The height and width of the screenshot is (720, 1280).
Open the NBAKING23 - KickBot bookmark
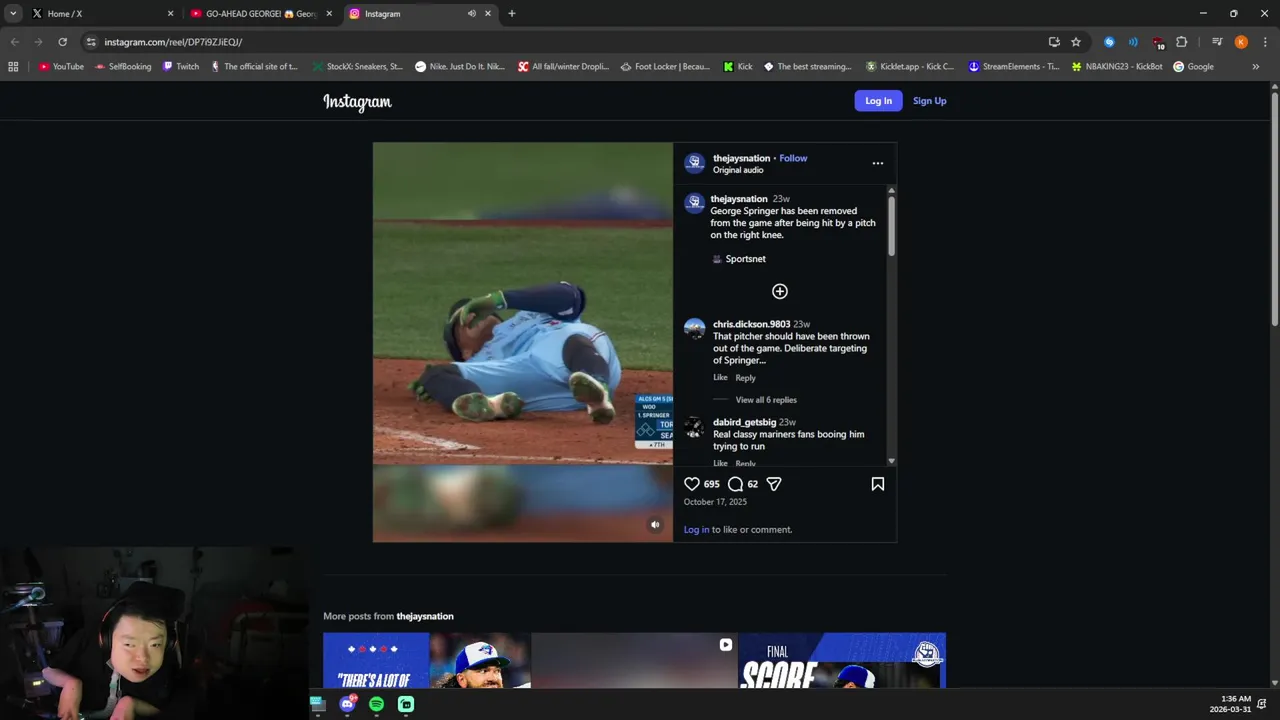[x=1117, y=67]
